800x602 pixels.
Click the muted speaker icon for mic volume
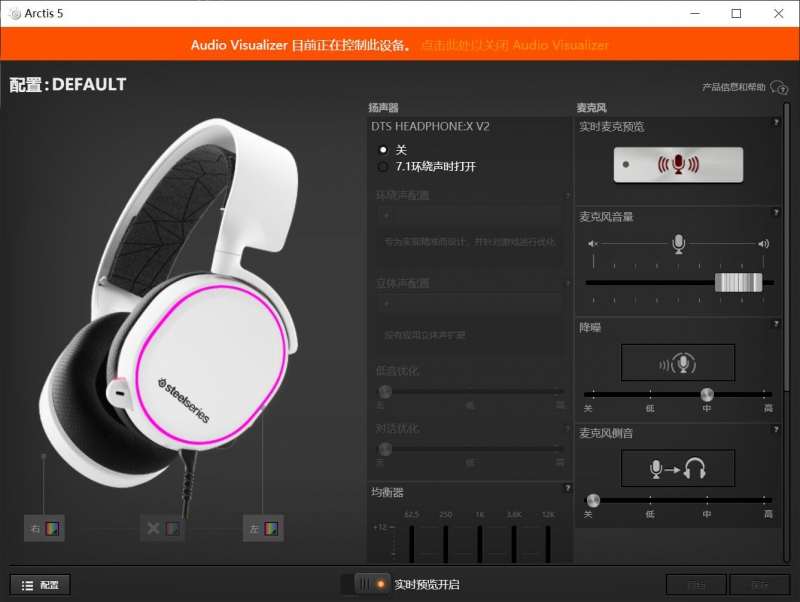(593, 244)
